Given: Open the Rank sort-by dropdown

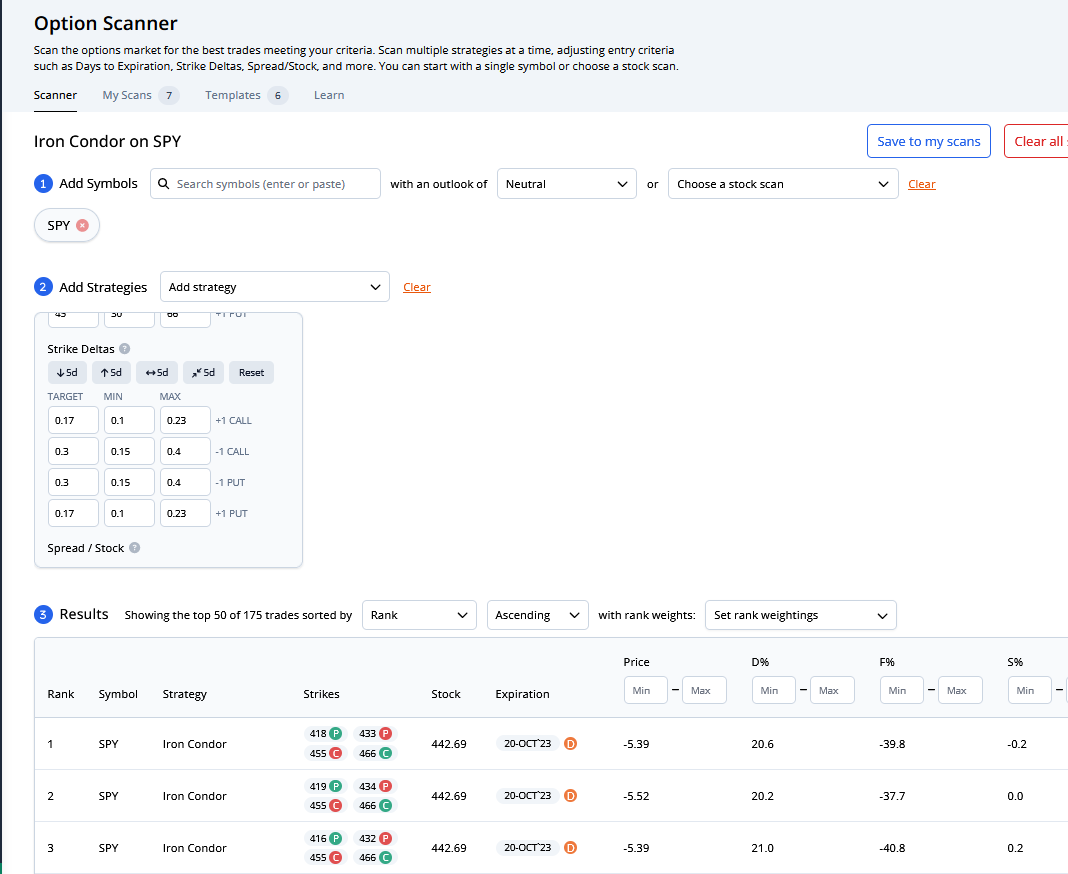Looking at the screenshot, I should tap(418, 615).
